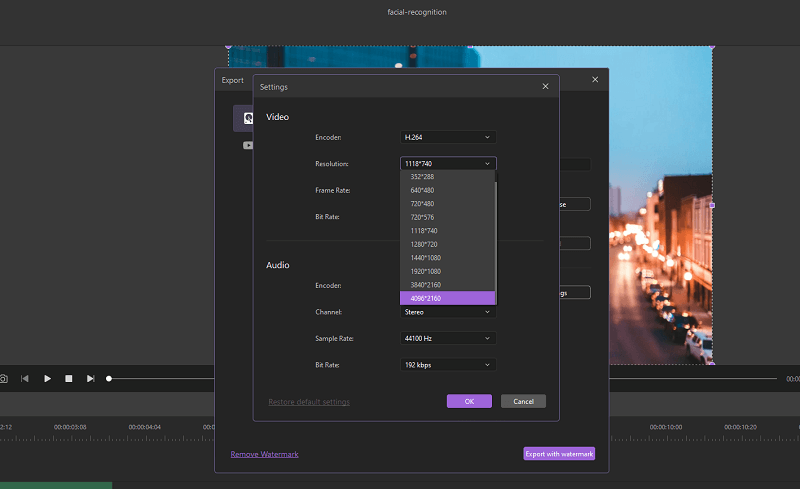Click the video preview's right-middle crop handle
This screenshot has height=489, width=800.
click(712, 205)
